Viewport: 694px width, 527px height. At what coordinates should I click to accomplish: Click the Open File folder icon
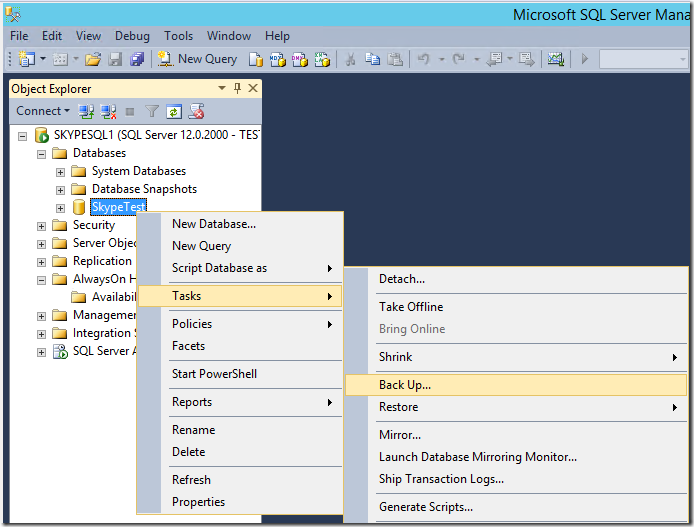point(93,59)
